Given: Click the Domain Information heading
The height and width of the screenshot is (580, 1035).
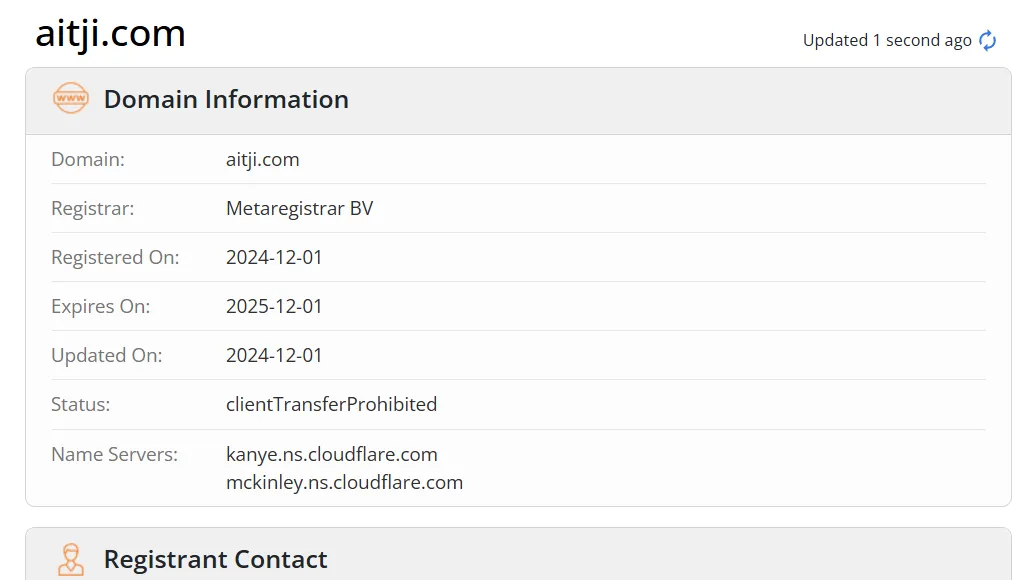Looking at the screenshot, I should pos(226,99).
